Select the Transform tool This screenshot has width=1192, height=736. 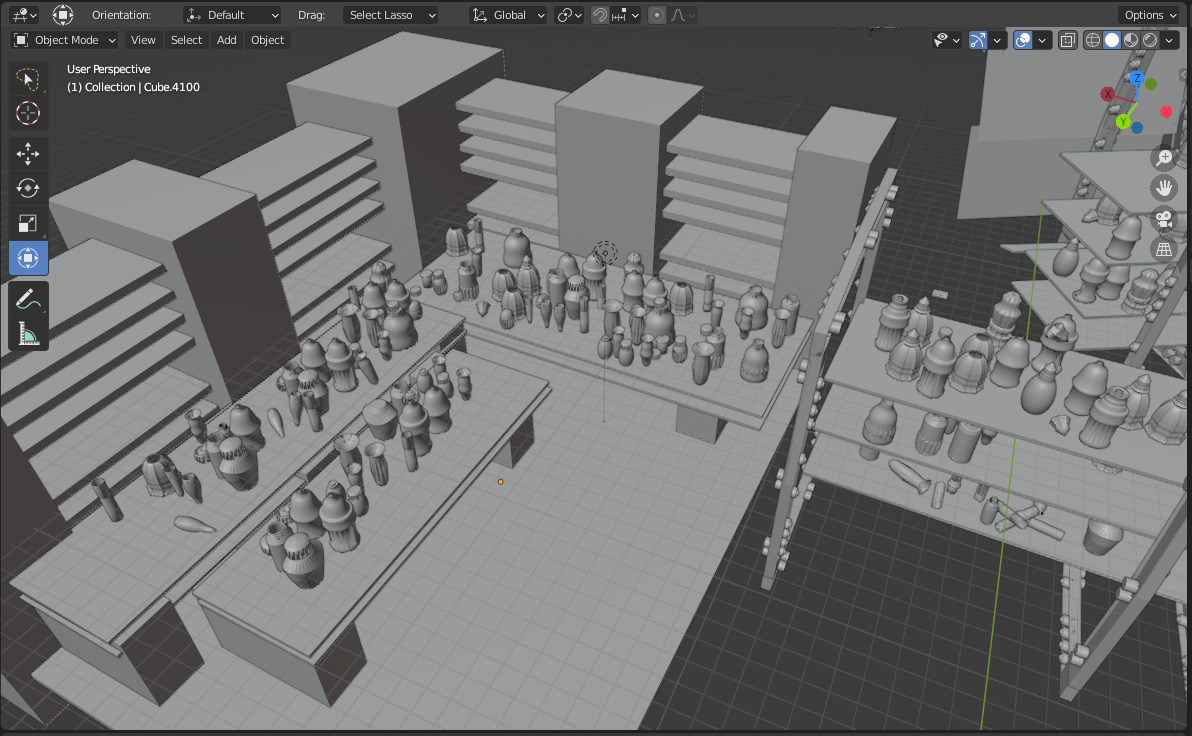28,259
